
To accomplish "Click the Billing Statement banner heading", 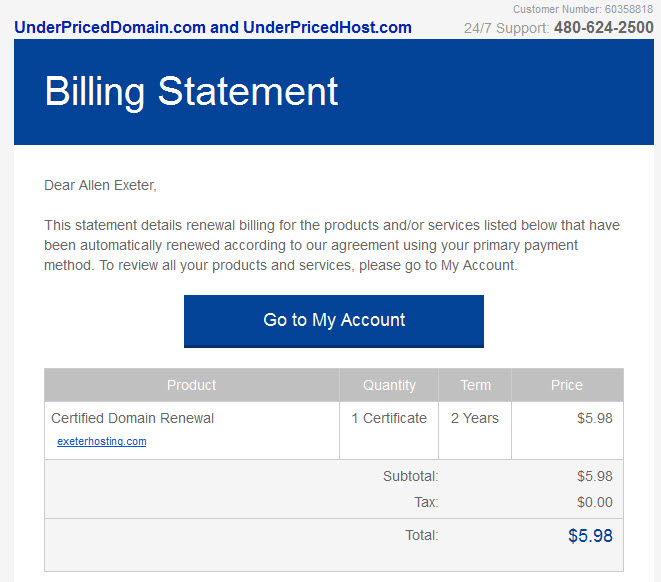I will point(191,91).
